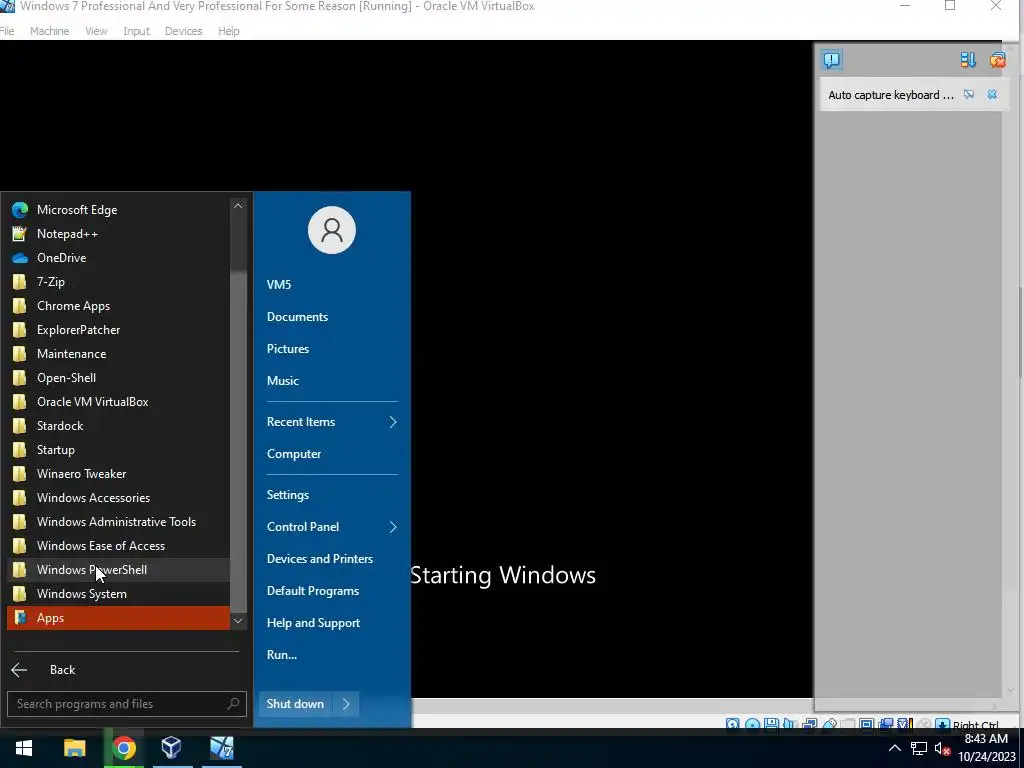Screen dimensions: 1024x768
Task: Click the programs list scroll-down arrow
Action: click(238, 621)
